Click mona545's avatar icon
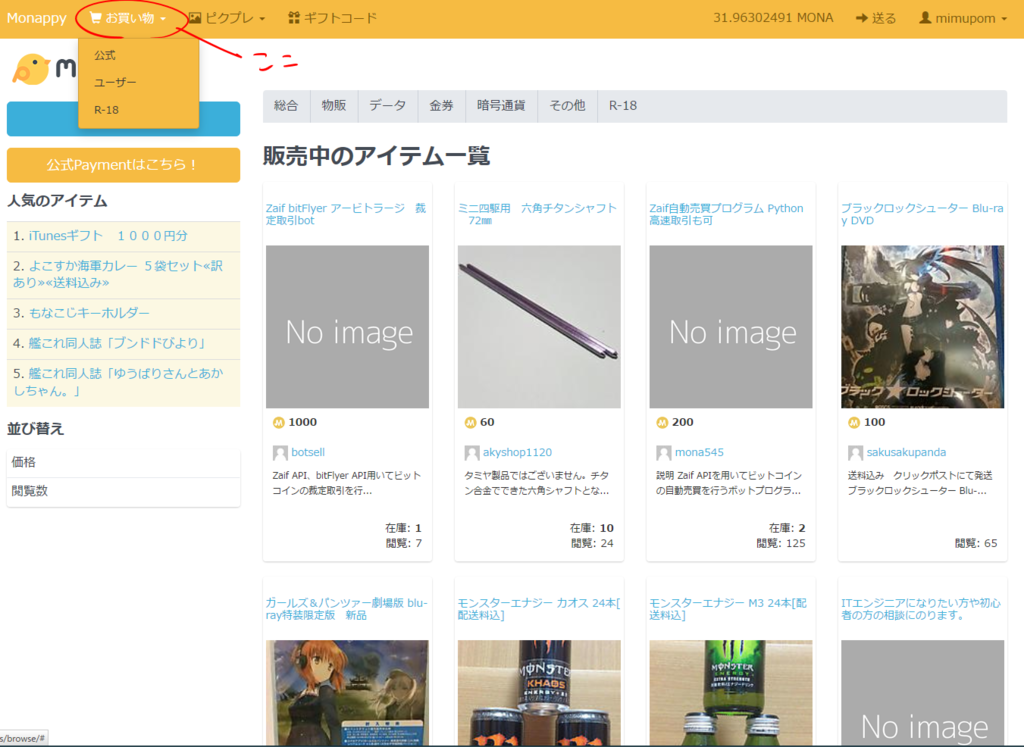Screen dimensions: 1024x747 (664, 453)
